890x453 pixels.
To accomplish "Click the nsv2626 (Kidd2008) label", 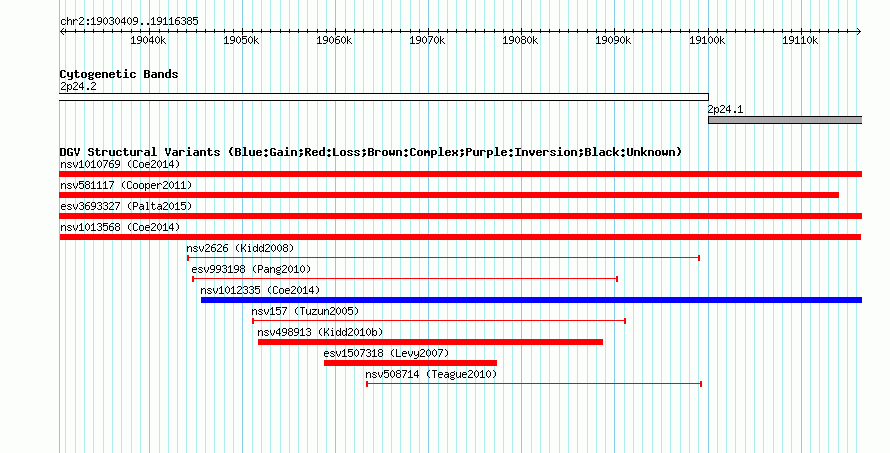I will pos(240,249).
